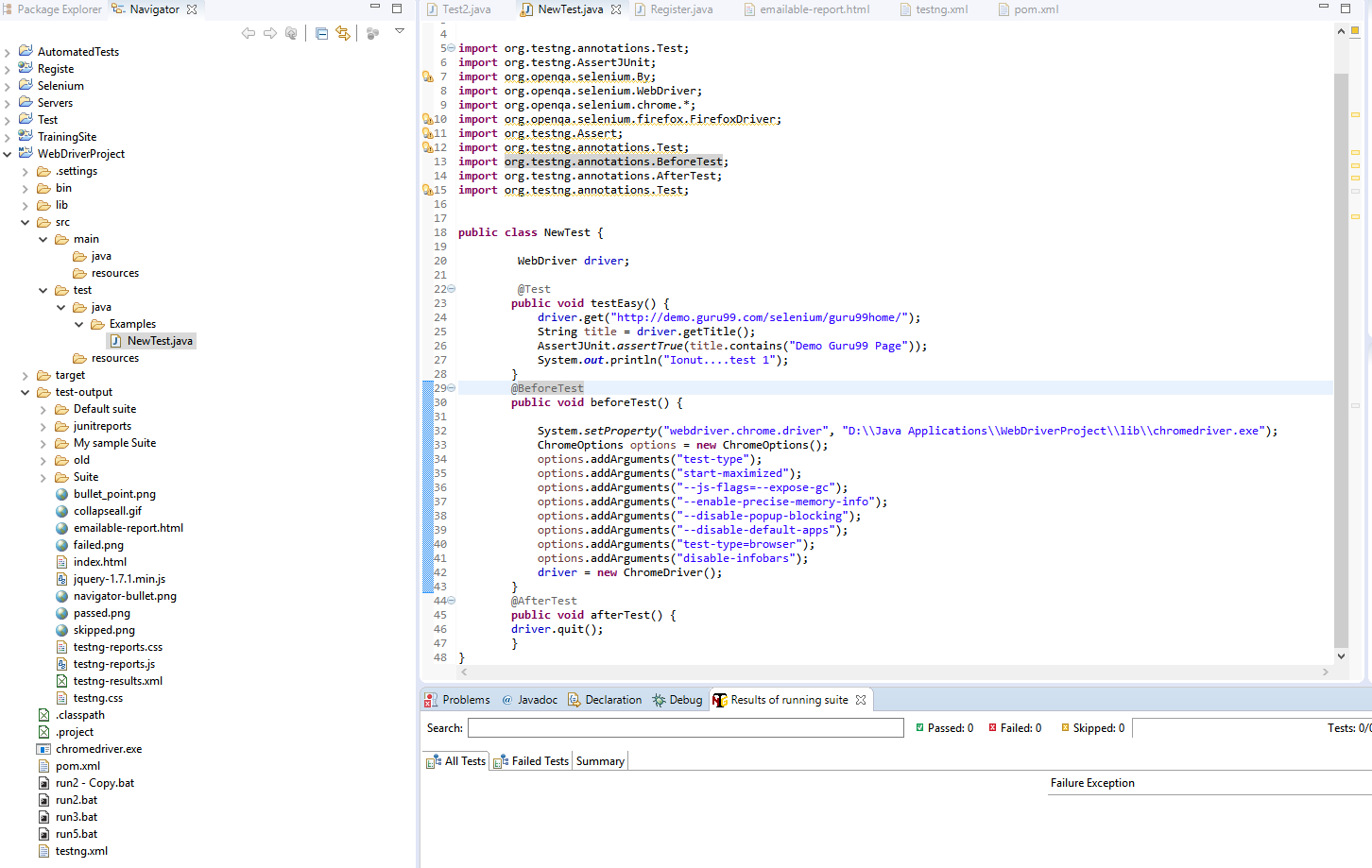
Task: Show the Failed Tests tab in results
Action: coord(531,761)
